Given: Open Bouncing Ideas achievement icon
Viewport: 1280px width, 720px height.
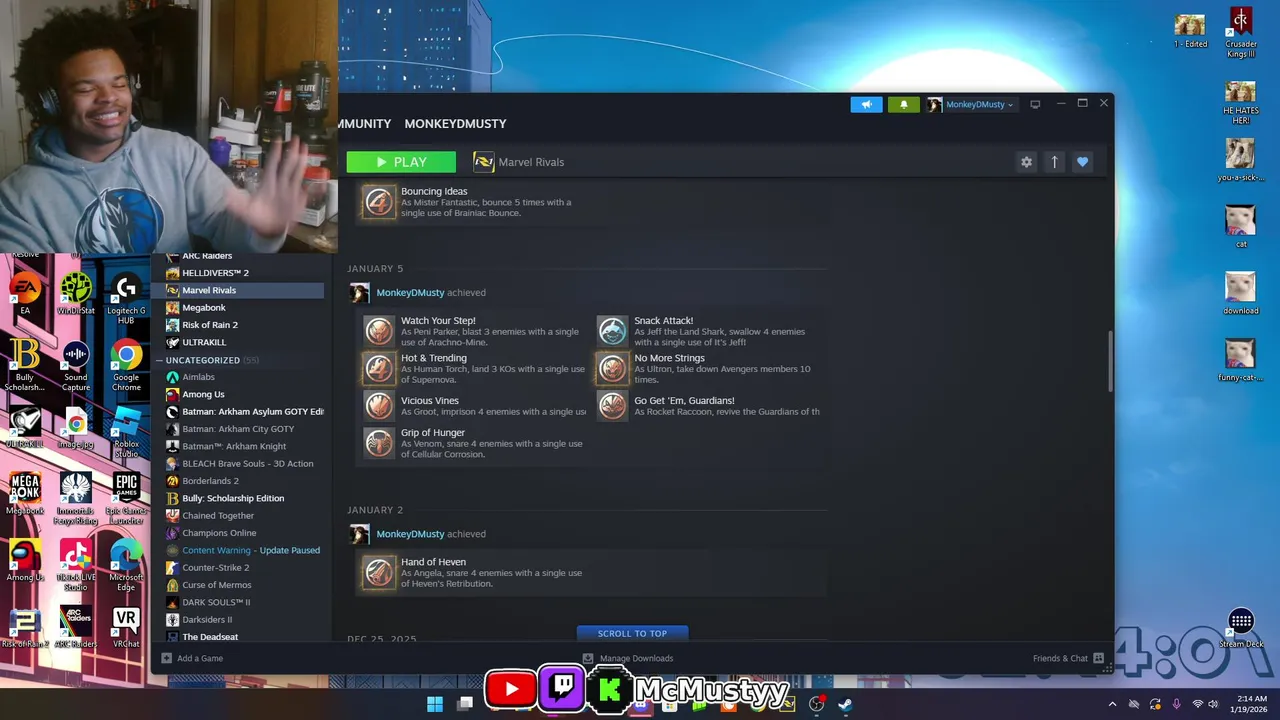Looking at the screenshot, I should [x=378, y=202].
